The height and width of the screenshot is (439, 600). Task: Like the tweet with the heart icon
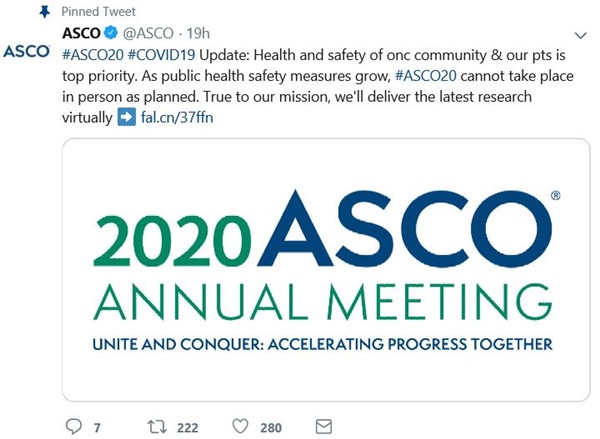pos(241,426)
